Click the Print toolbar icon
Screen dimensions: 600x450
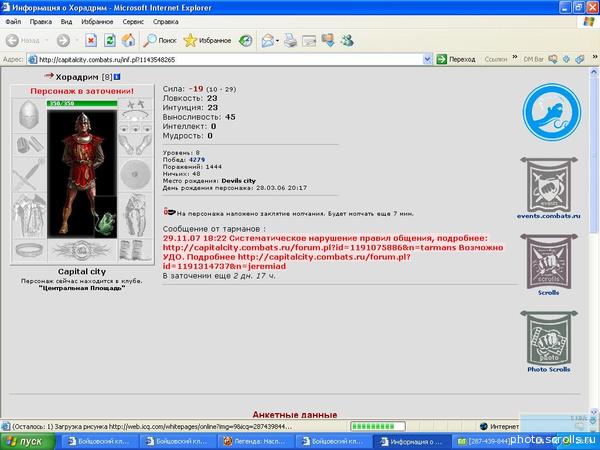coord(290,40)
